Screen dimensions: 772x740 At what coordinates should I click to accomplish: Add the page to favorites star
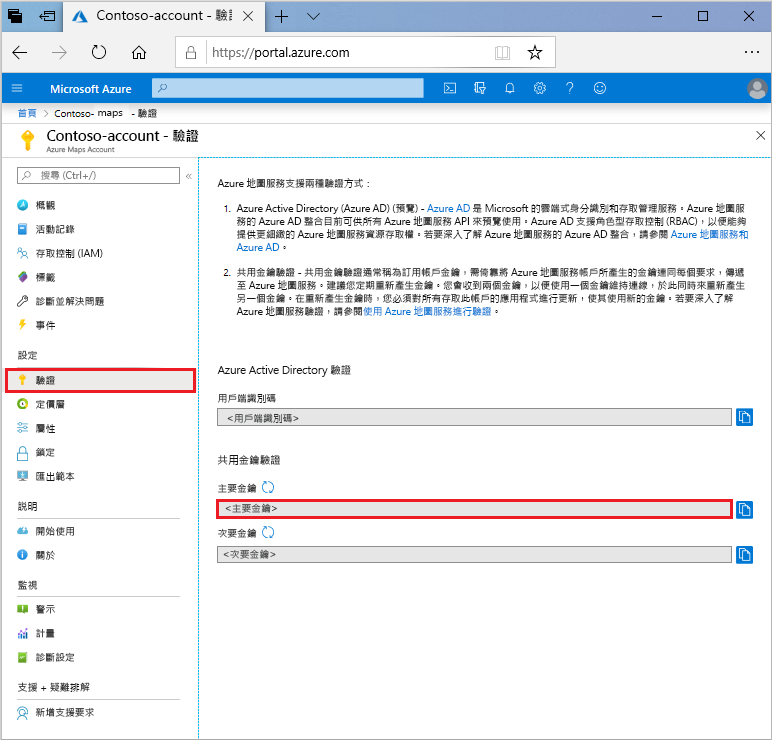[x=535, y=52]
